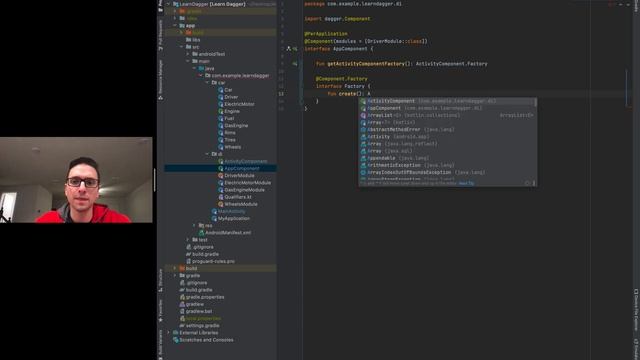
Task: Open the Structure tool window tab
Action: [160, 280]
